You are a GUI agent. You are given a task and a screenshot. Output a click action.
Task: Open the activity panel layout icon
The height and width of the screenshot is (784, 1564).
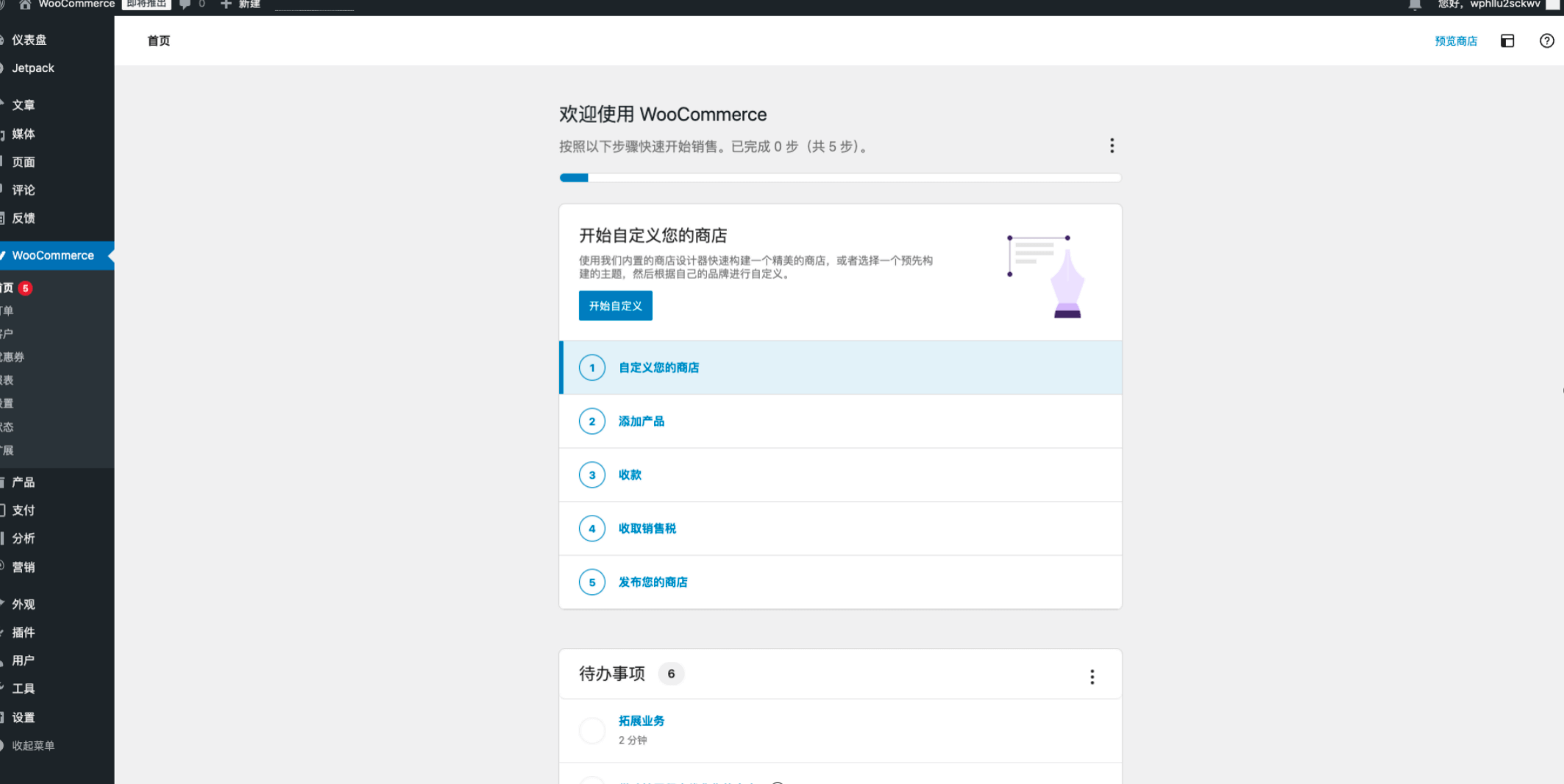(1507, 41)
